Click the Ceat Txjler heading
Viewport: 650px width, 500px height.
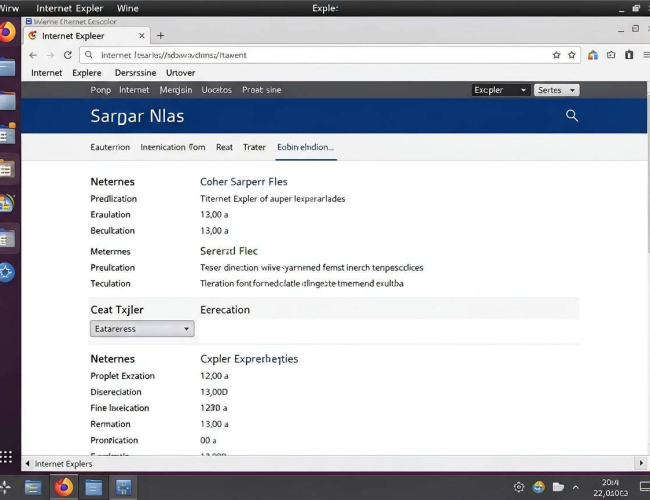pyautogui.click(x=117, y=310)
